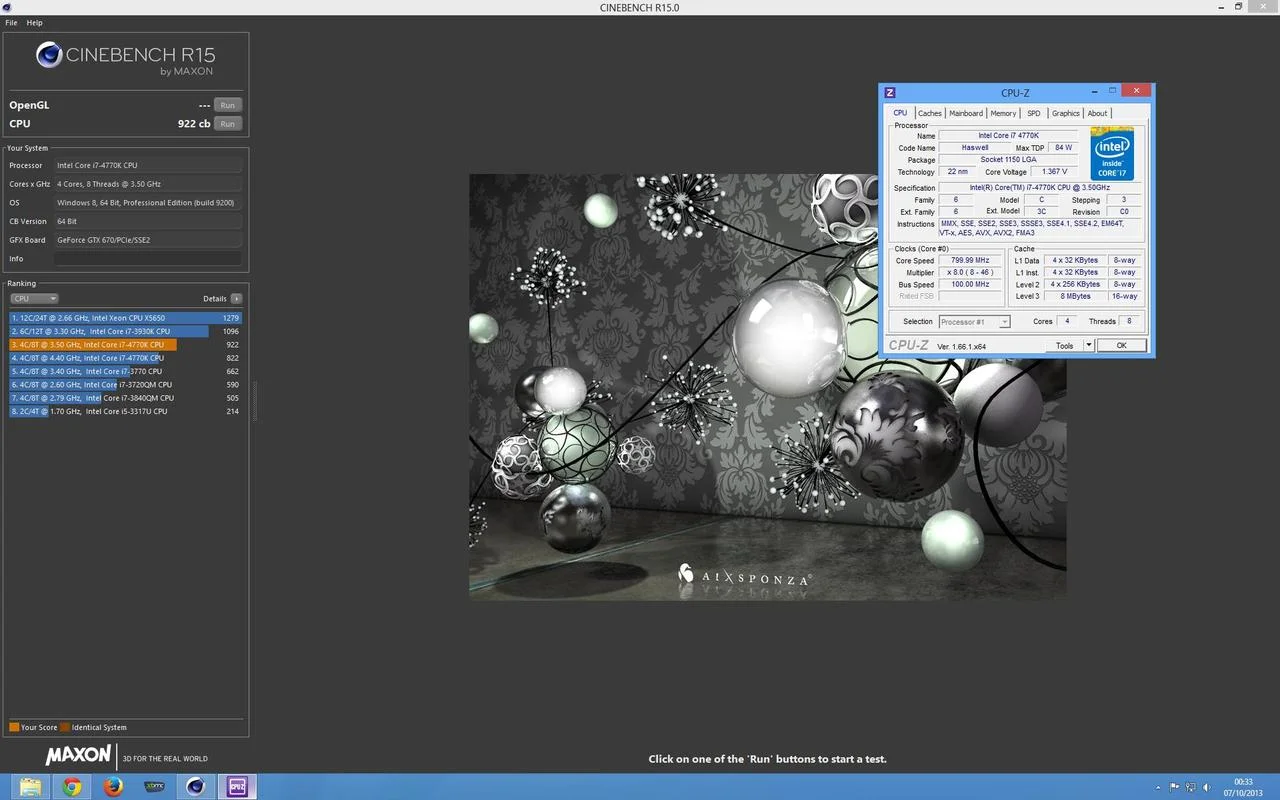Open the Processor #1 selection dropdown
The height and width of the screenshot is (800, 1280).
click(974, 322)
